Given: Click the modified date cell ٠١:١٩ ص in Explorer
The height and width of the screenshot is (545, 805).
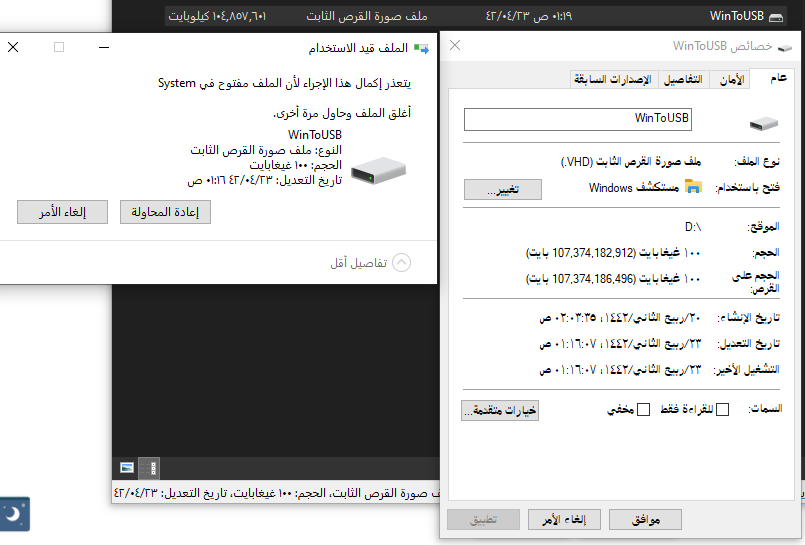Looking at the screenshot, I should pyautogui.click(x=529, y=16).
